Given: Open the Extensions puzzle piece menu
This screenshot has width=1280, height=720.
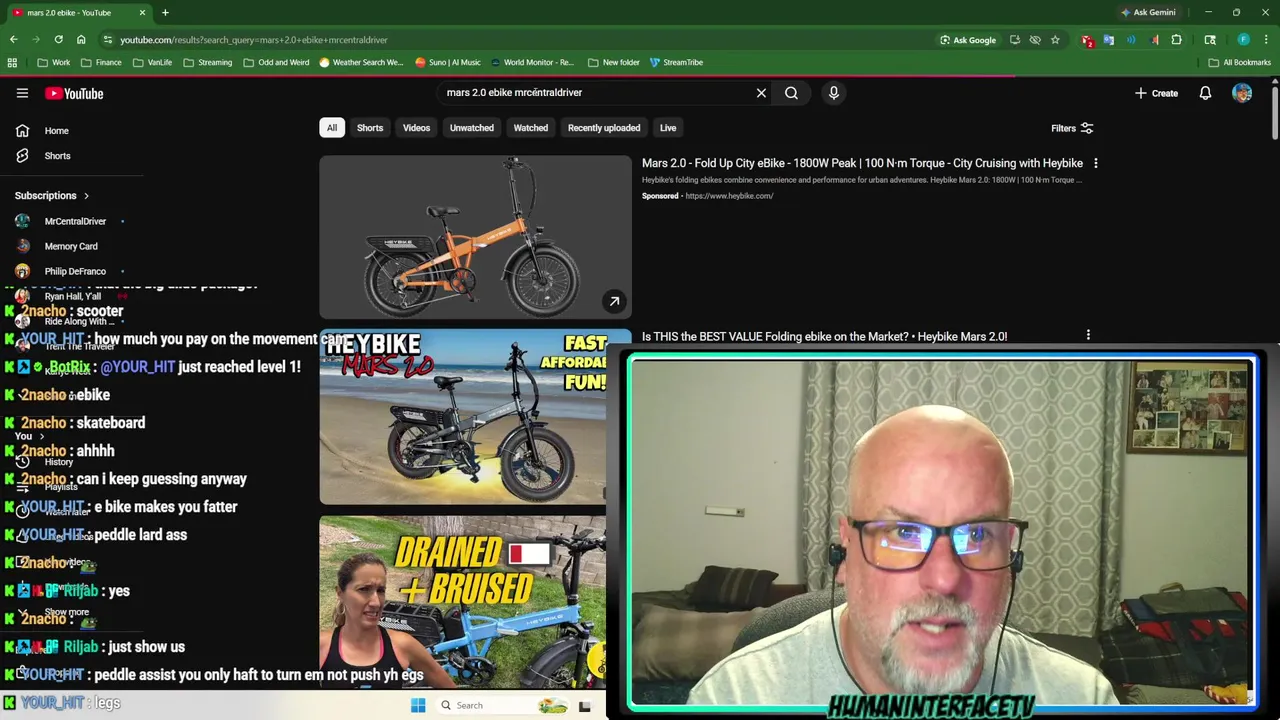Looking at the screenshot, I should click(1176, 40).
